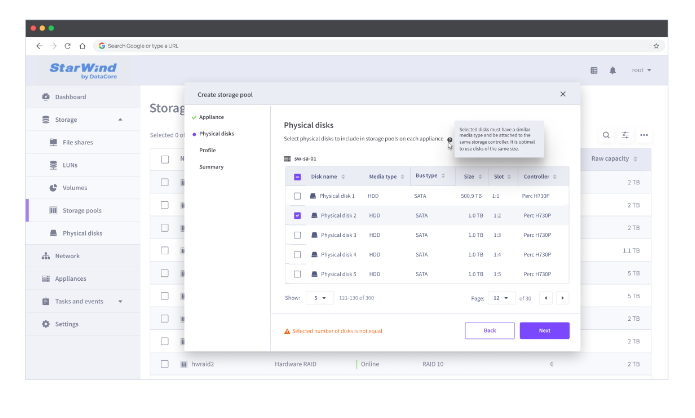Select the Profile wizard step
This screenshot has width=695, height=418.
(207, 150)
